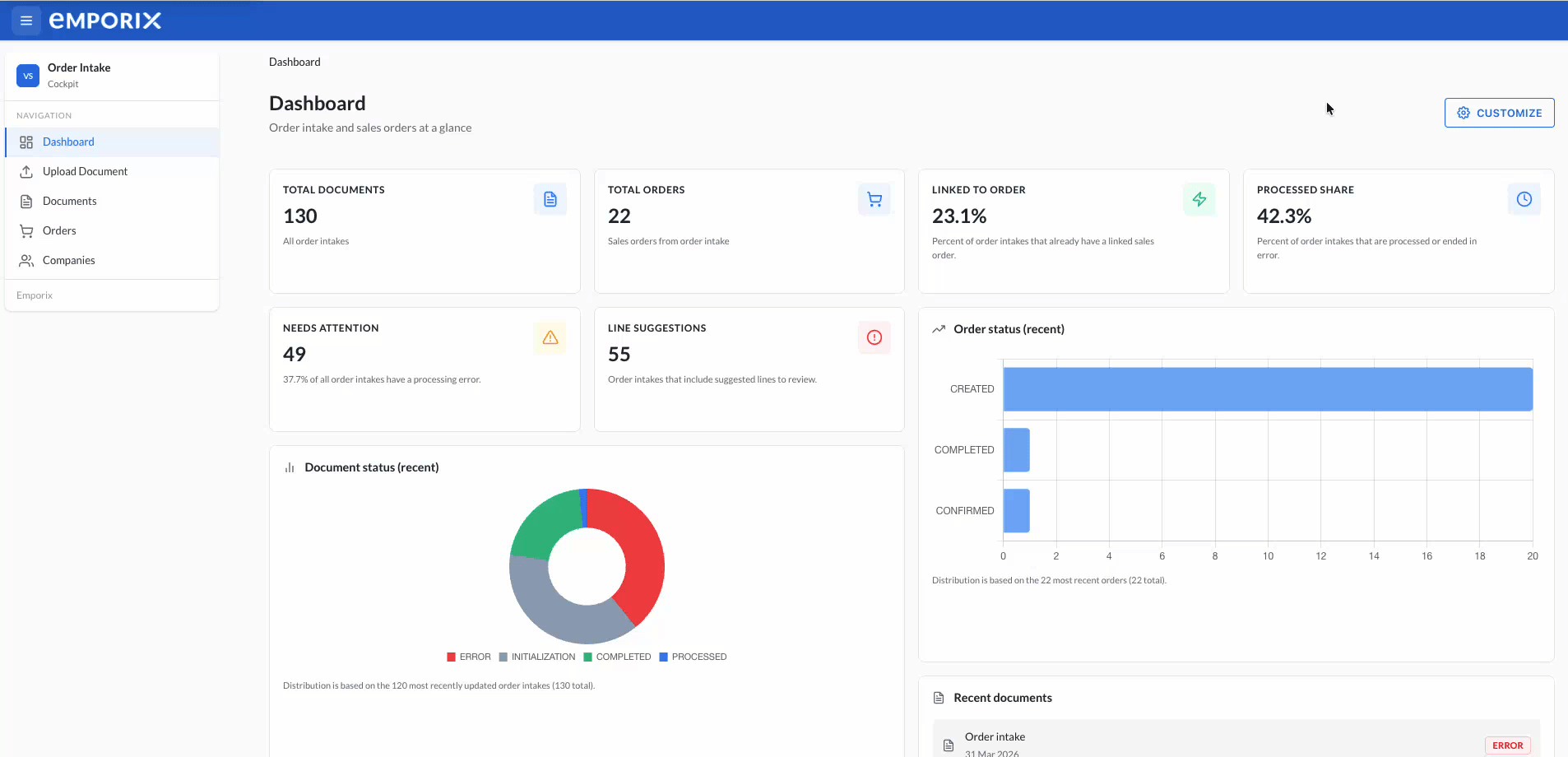Click the Total Documents file icon
This screenshot has width=1568, height=757.
point(550,199)
